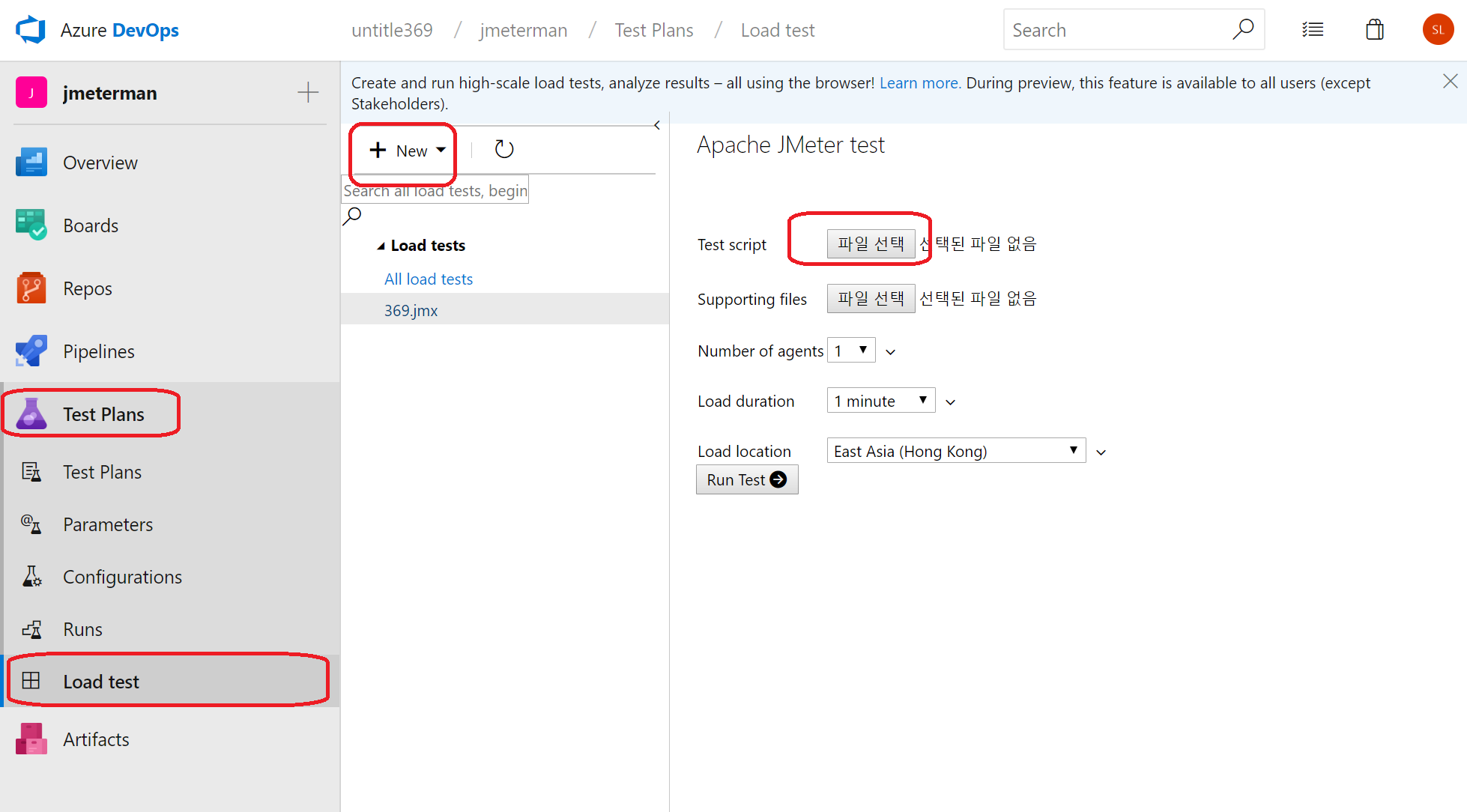Open All load tests link
Screen dimensions: 1467x812
[429, 279]
